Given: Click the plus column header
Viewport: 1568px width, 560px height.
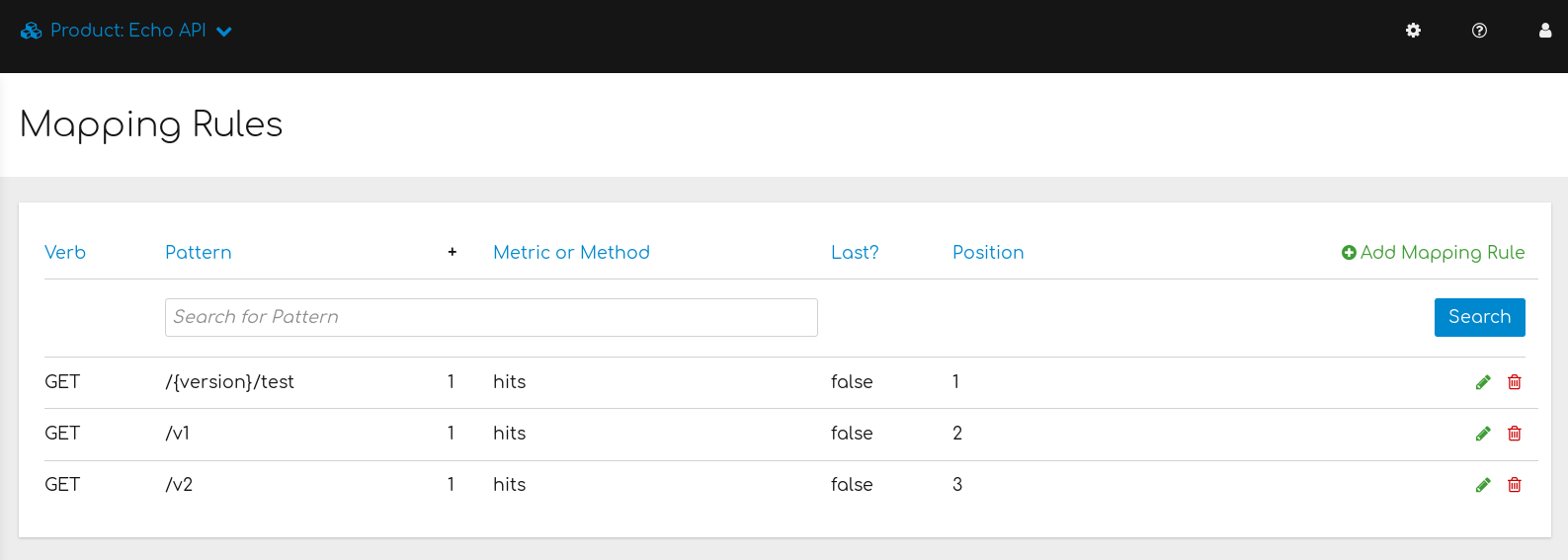Looking at the screenshot, I should pos(453,253).
